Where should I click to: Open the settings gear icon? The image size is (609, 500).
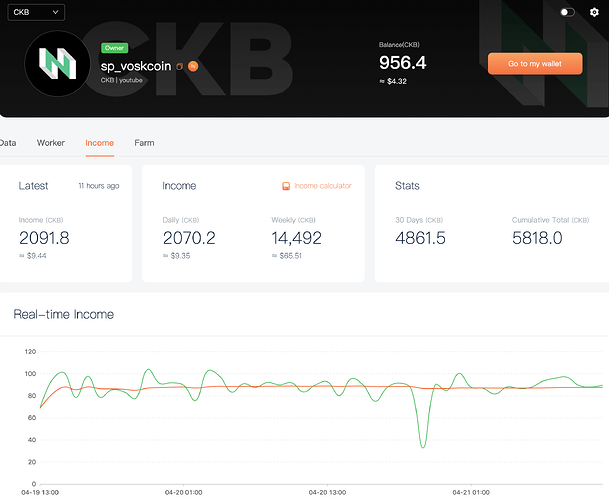594,12
